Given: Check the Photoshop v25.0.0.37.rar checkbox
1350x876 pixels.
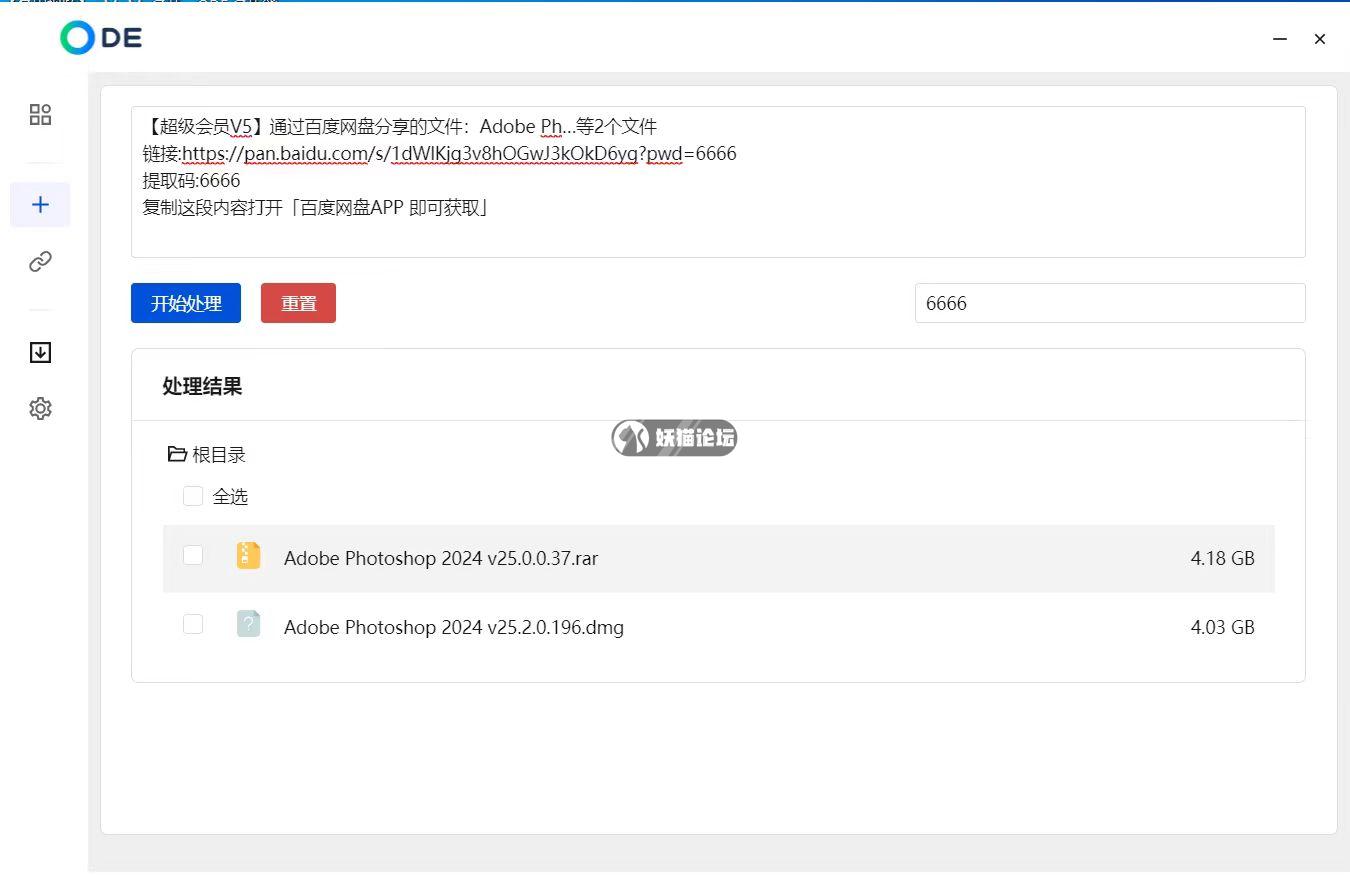Looking at the screenshot, I should coord(193,555).
